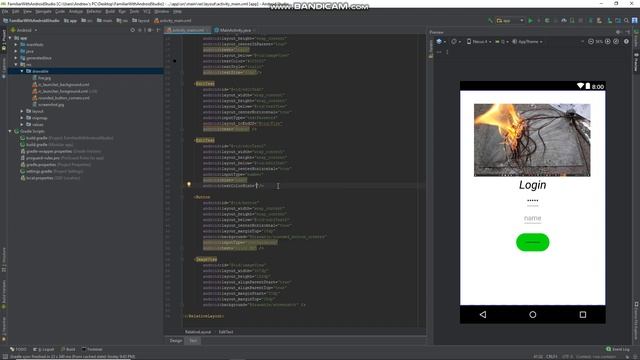Click the Make Project hammer icon
Viewport: 640px width, 360px height.
[490, 20]
